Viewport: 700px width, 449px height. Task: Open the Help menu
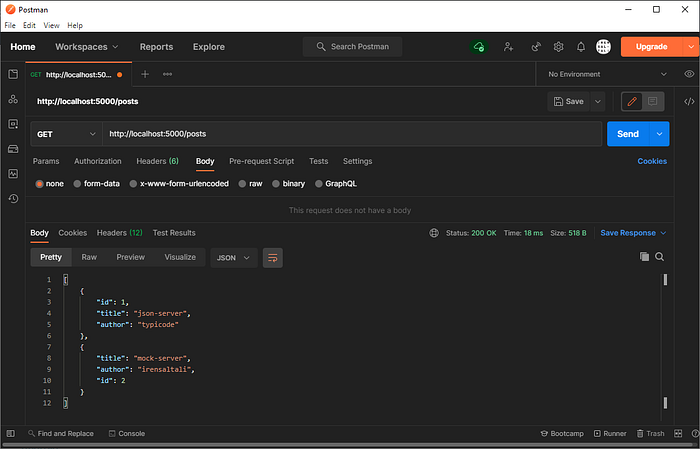pyautogui.click(x=75, y=25)
